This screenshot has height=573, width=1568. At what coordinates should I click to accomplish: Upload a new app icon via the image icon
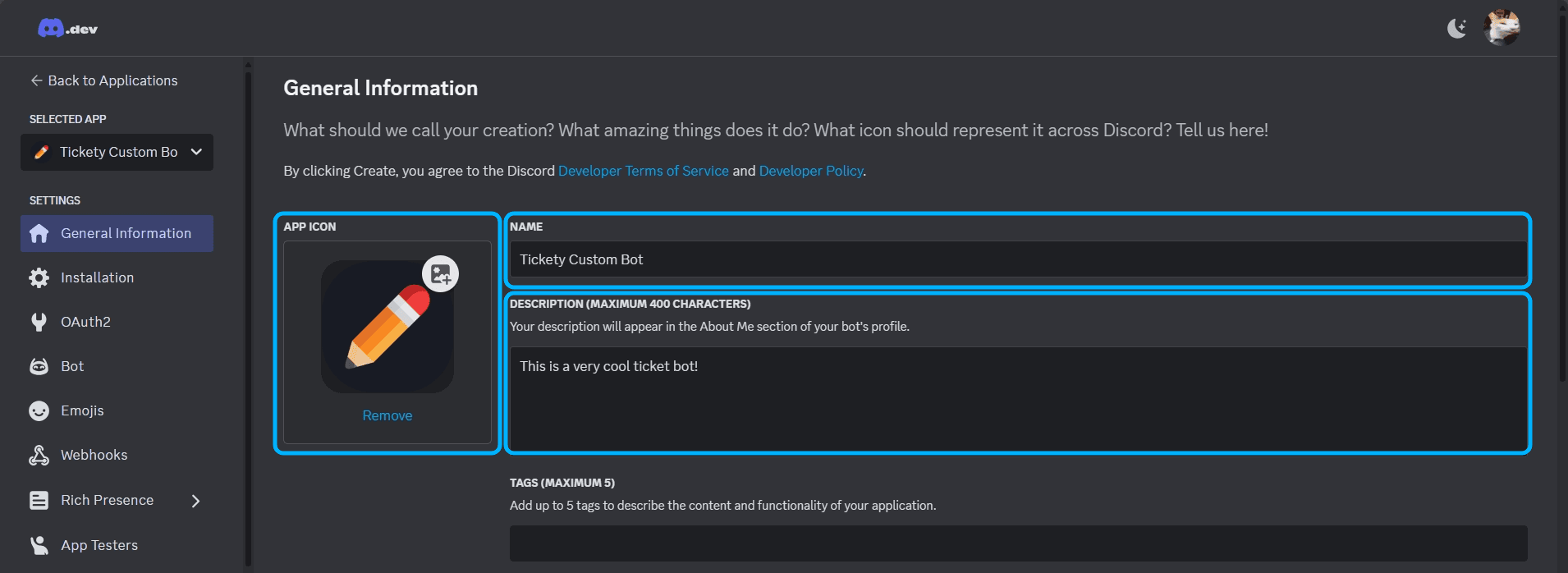pos(441,274)
